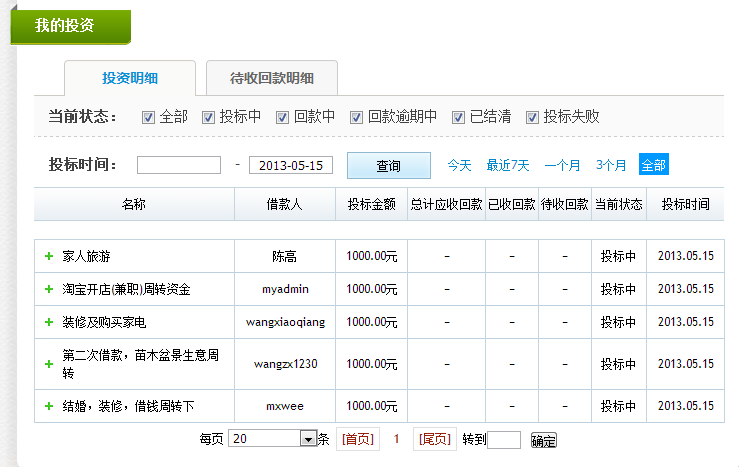Viewport: 739px width, 467px height.
Task: Click the 查询 search button
Action: coord(389,165)
